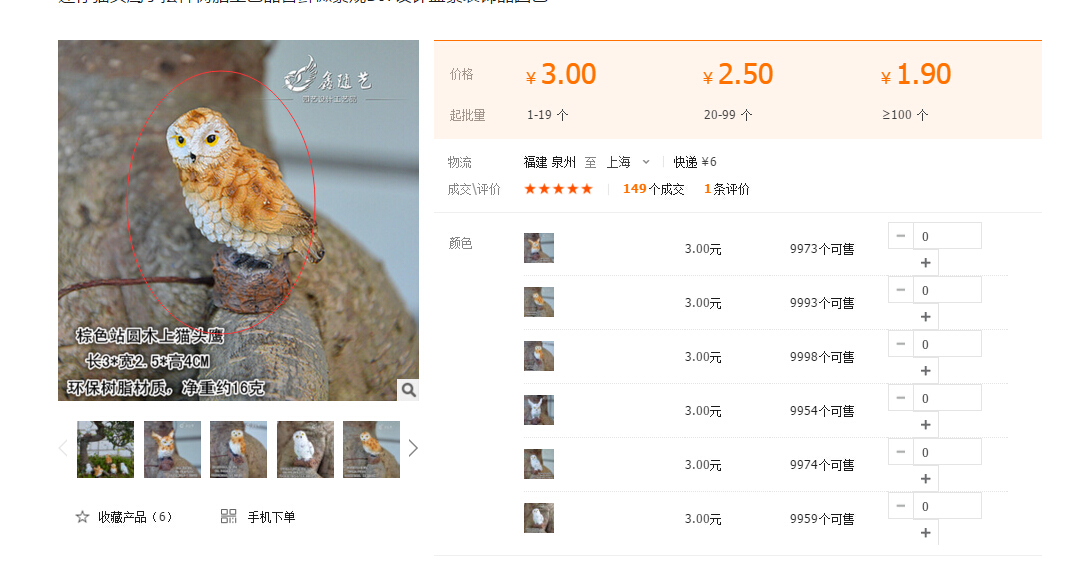Click the main brown owl product image

click(x=239, y=220)
